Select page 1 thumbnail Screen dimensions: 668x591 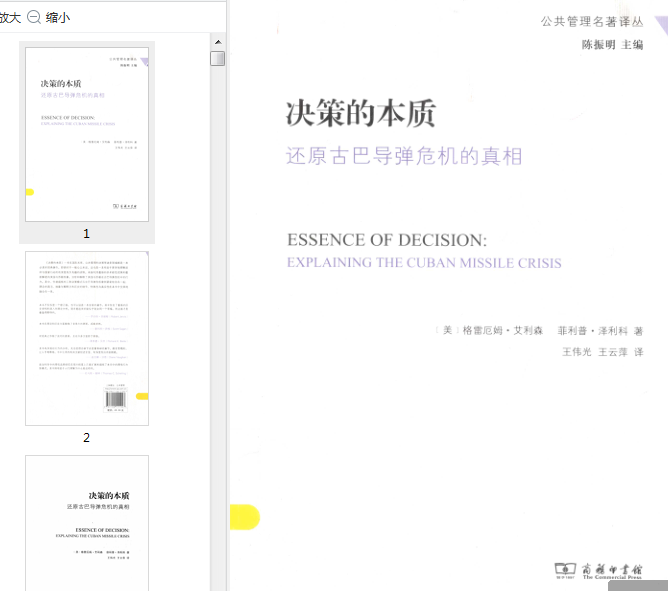point(87,134)
